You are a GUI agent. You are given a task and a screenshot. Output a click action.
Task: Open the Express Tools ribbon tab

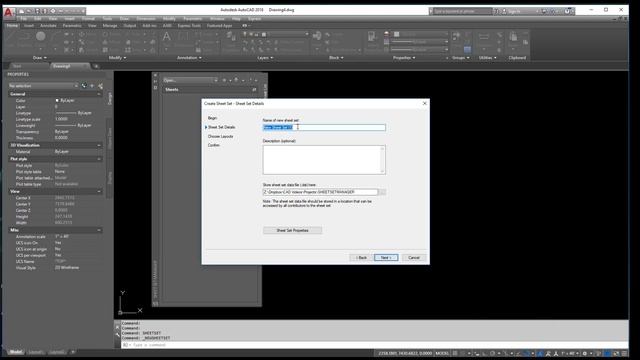coord(189,26)
